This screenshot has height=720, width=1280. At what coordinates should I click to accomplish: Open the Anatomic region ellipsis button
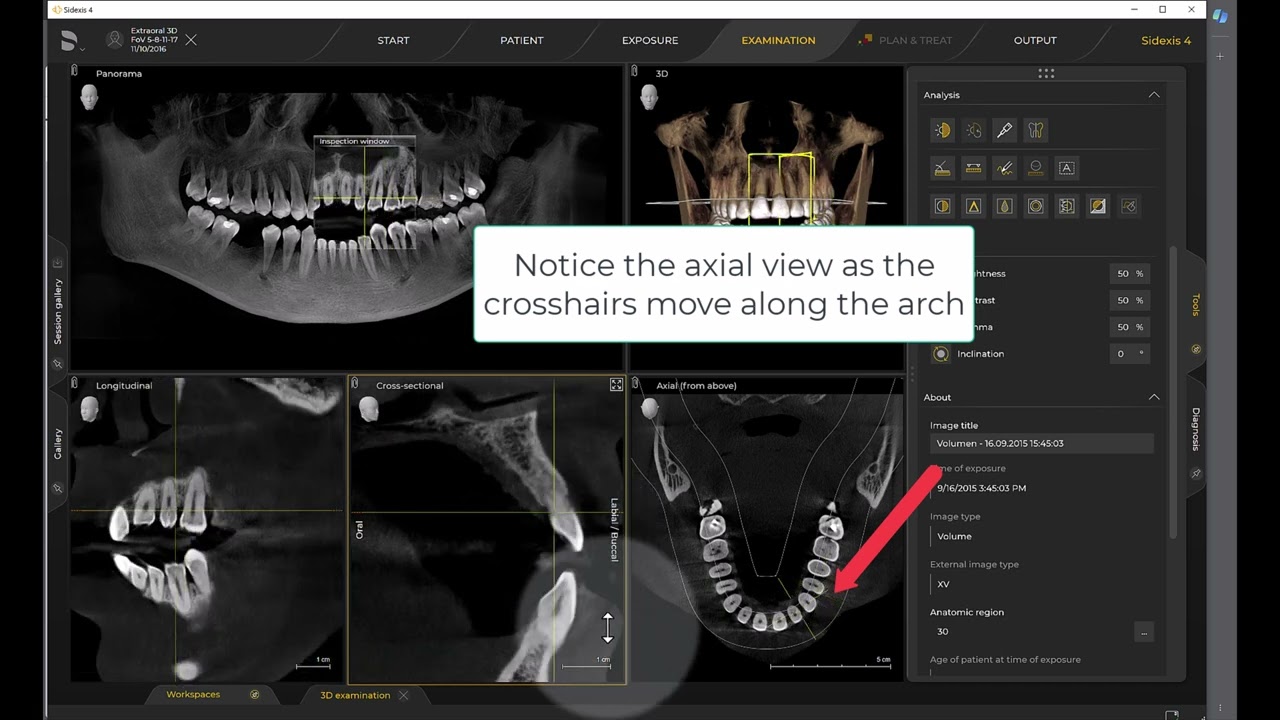pos(1144,632)
